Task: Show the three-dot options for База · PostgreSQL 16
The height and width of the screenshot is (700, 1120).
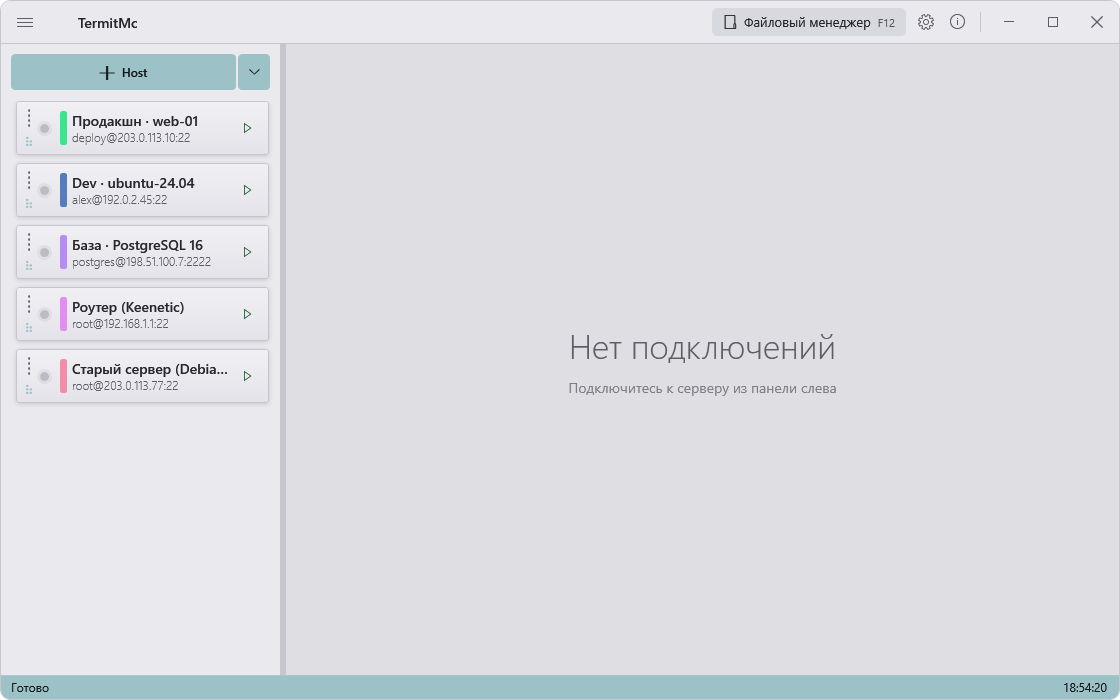Action: [x=29, y=242]
